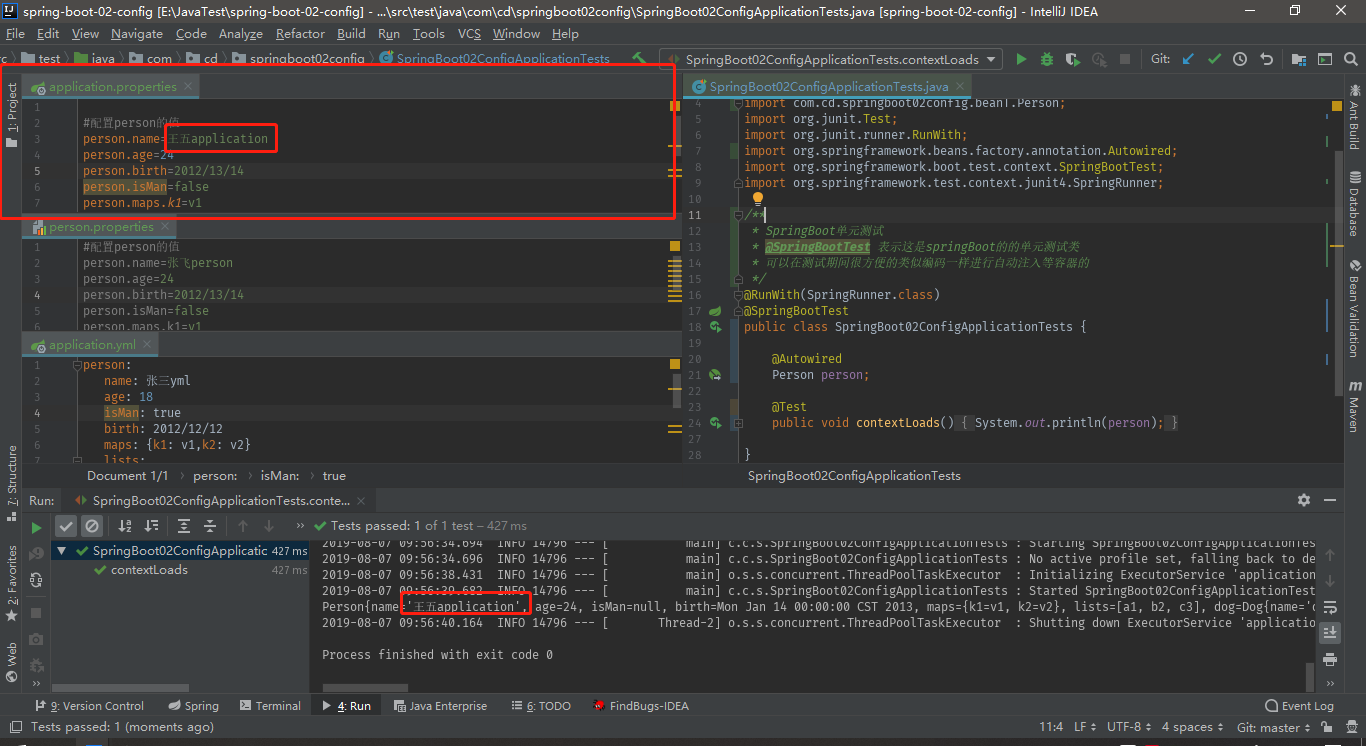Open Git Show History clock icon
1366x746 pixels.
click(1240, 59)
